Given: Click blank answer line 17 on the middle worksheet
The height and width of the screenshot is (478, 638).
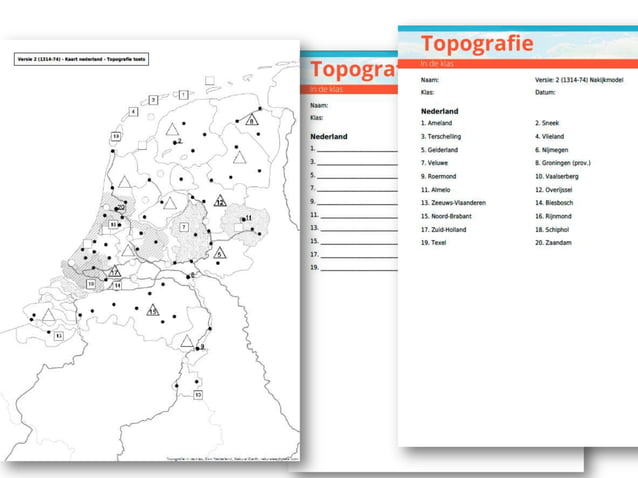Looking at the screenshot, I should point(359,257).
